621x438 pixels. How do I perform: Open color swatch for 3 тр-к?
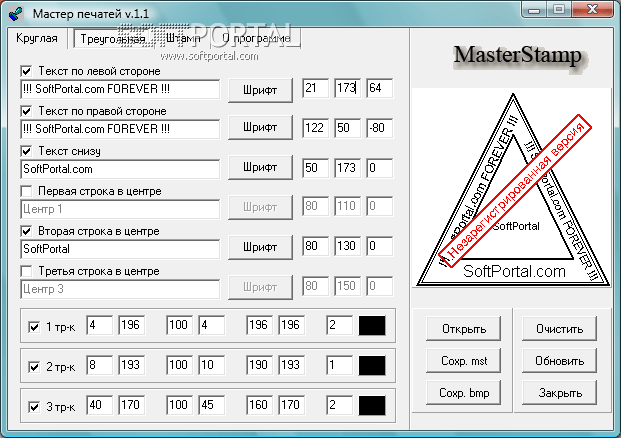pyautogui.click(x=372, y=406)
